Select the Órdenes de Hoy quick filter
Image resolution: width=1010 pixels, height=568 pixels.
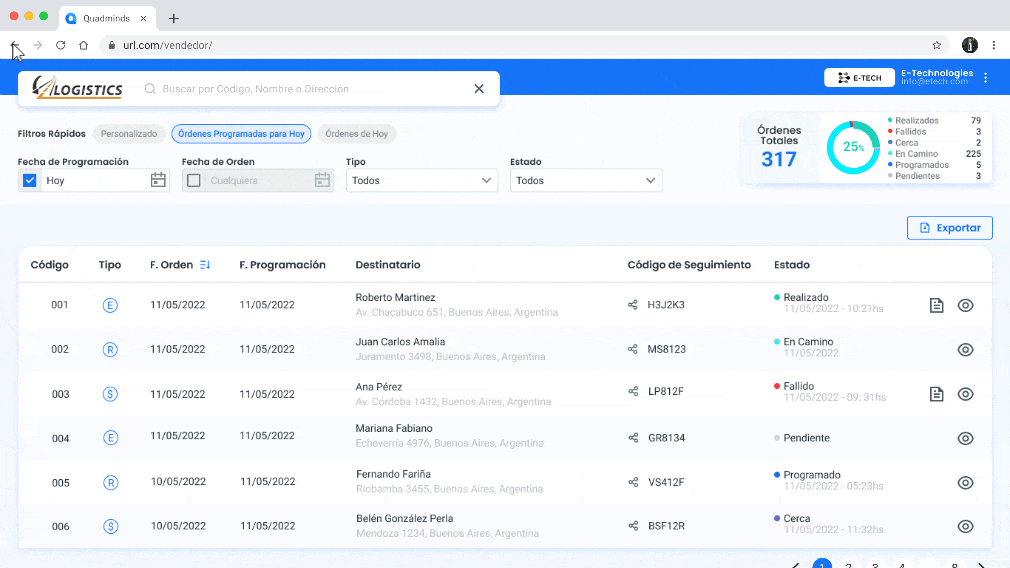pos(356,134)
